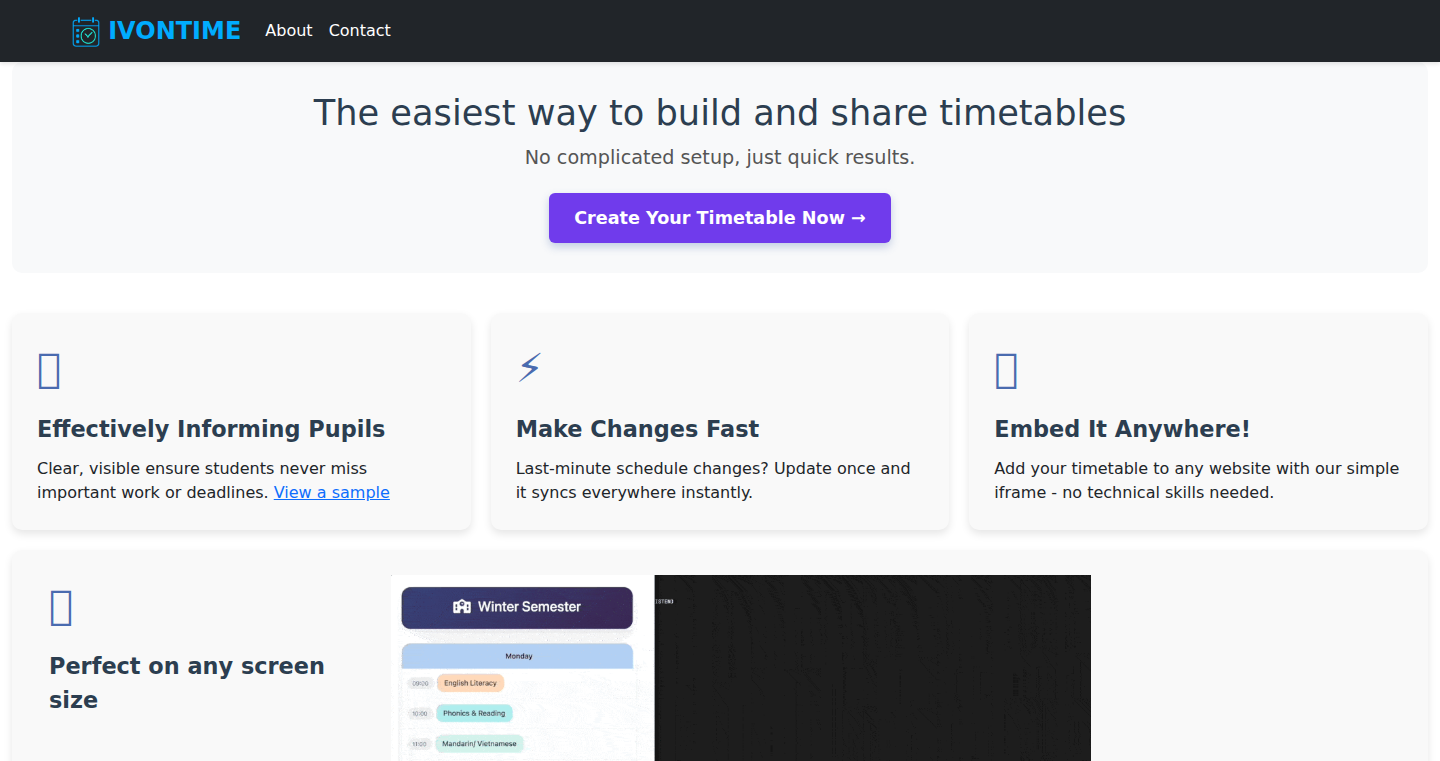Click the lightning bolt icon in Make Changes Fast
1440x761 pixels.
[529, 368]
